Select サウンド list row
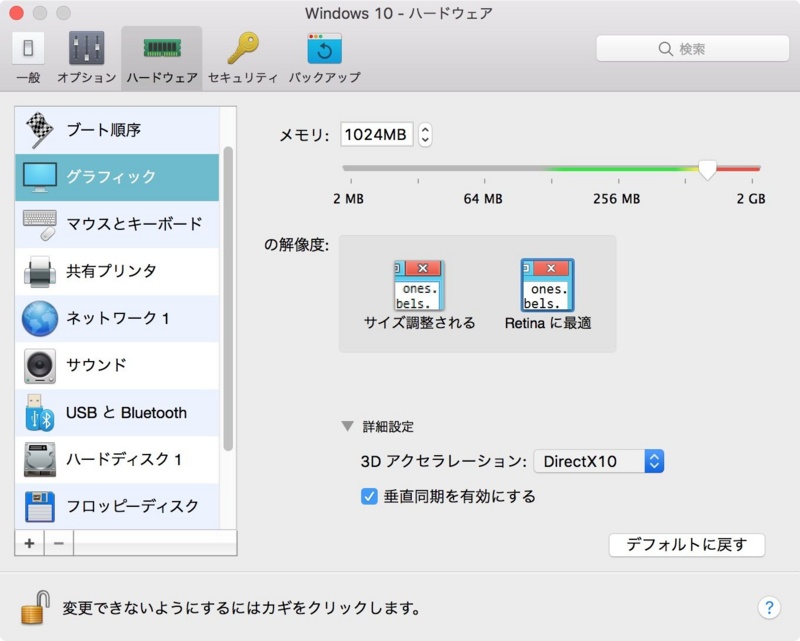This screenshot has height=641, width=800. pos(117,366)
